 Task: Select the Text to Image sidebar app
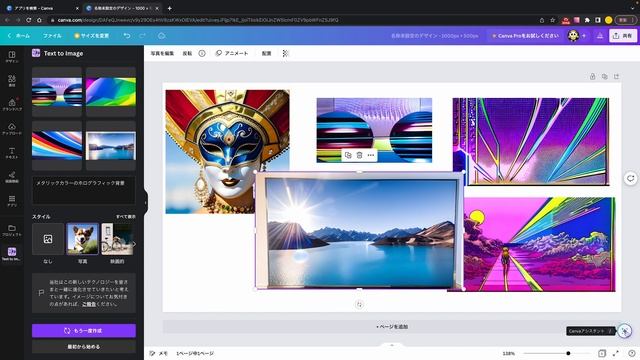pos(12,254)
